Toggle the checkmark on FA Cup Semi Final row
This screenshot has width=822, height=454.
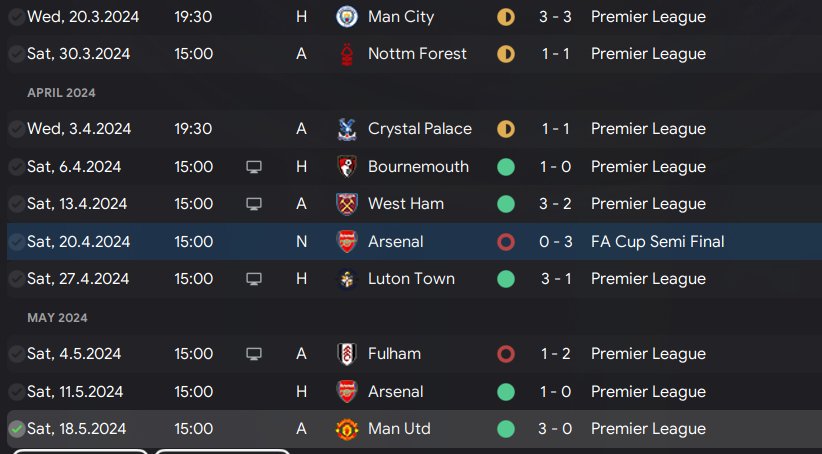pos(17,242)
